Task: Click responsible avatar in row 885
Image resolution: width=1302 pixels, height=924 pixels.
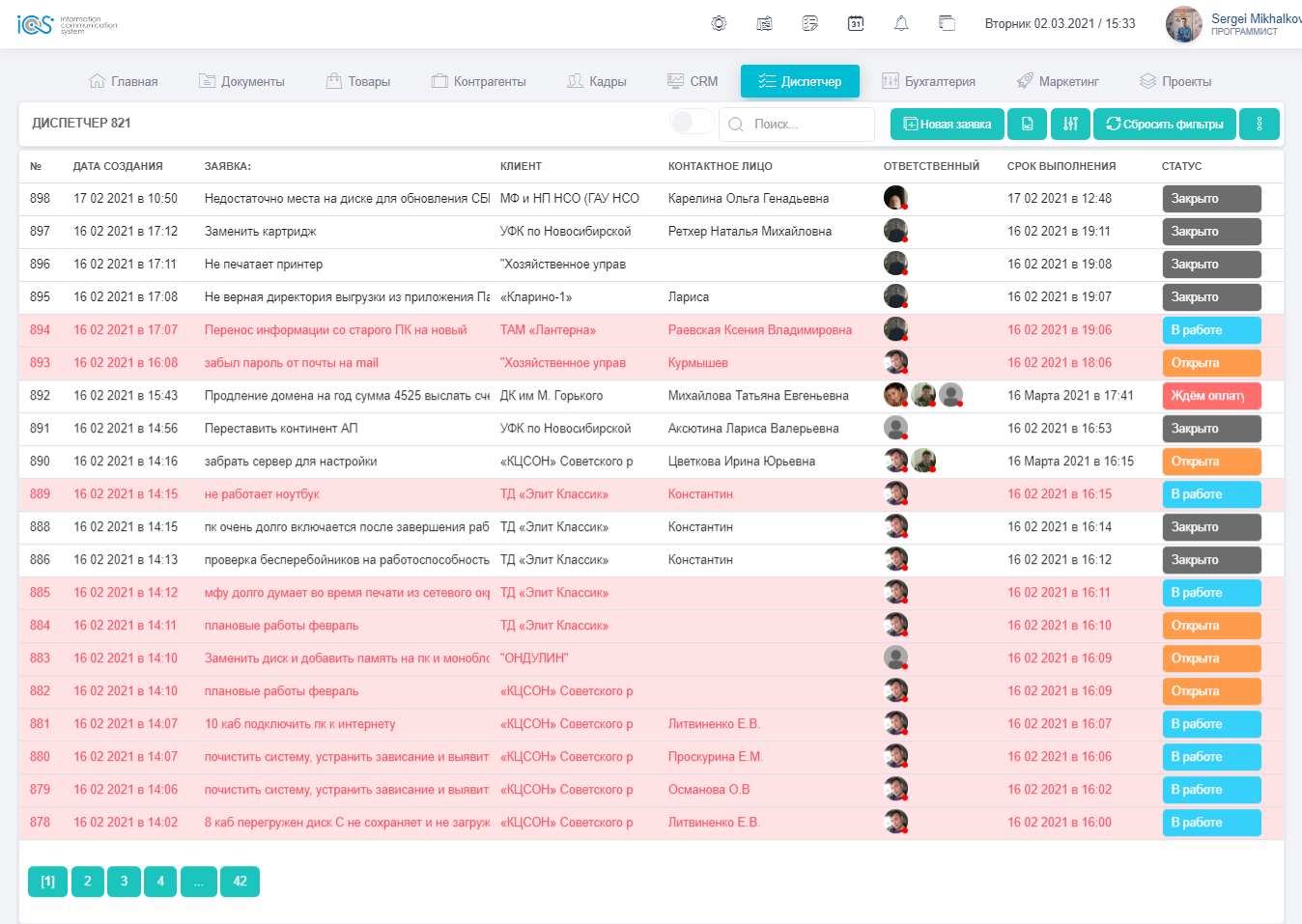Action: click(895, 592)
